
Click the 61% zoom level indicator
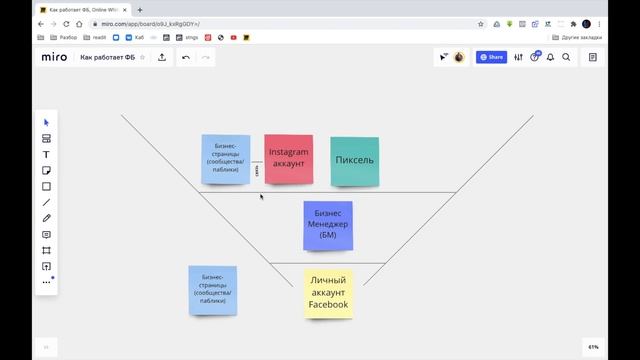click(593, 347)
